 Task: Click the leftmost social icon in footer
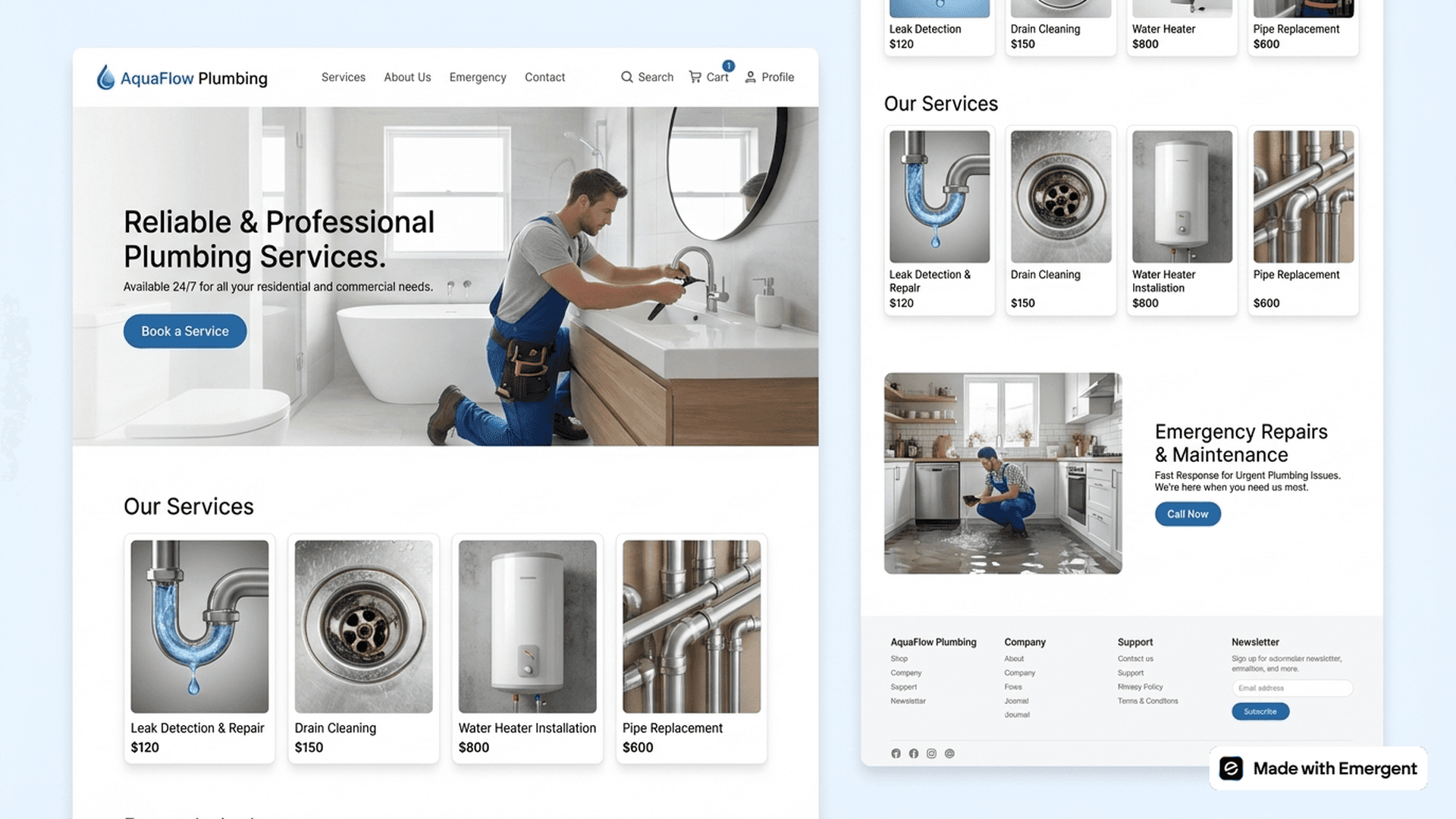tap(895, 753)
